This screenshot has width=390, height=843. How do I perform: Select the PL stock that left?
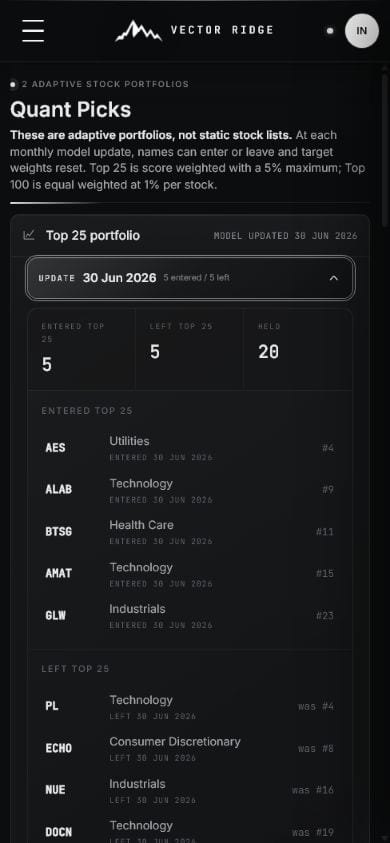190,706
